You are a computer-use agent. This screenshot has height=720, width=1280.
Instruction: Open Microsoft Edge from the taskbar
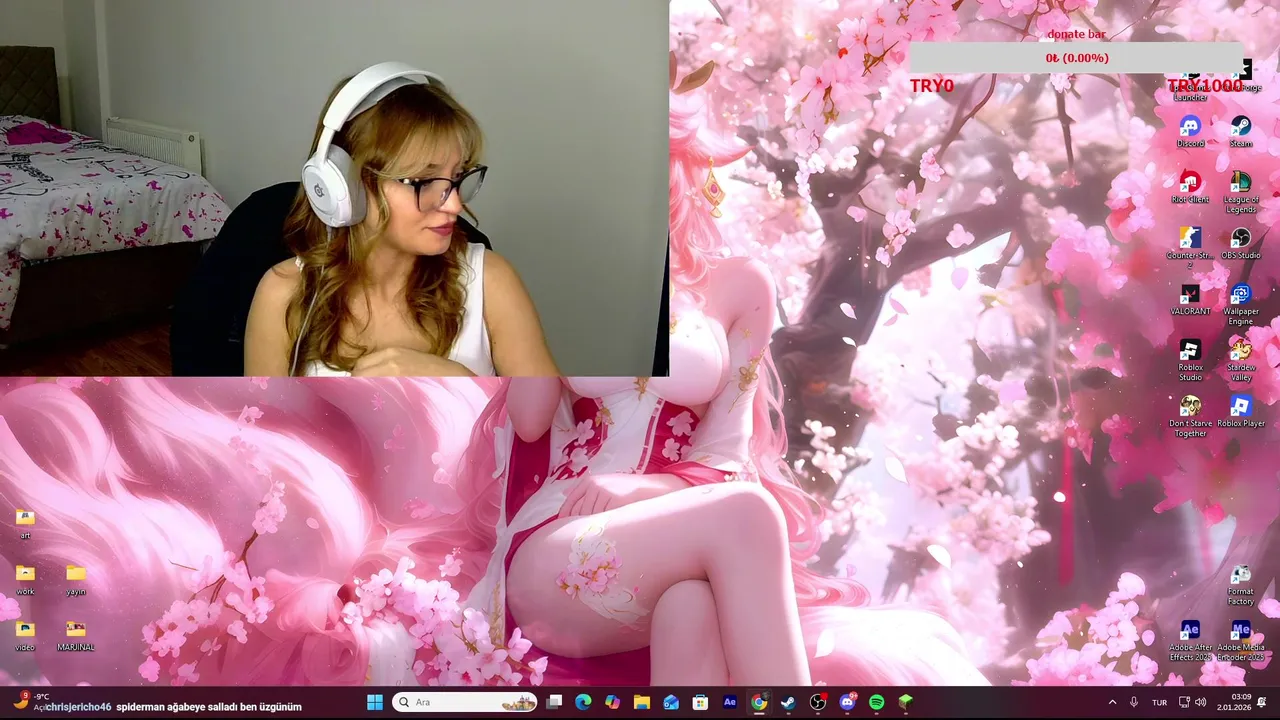click(583, 702)
